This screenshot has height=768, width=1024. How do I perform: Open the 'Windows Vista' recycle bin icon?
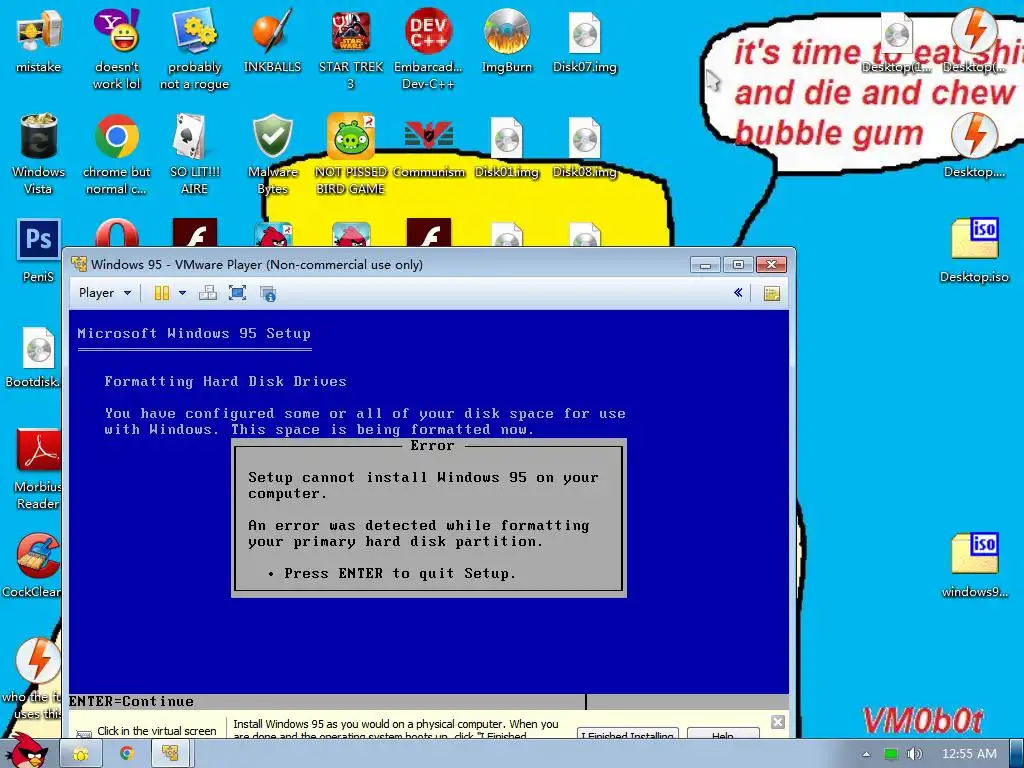39,154
